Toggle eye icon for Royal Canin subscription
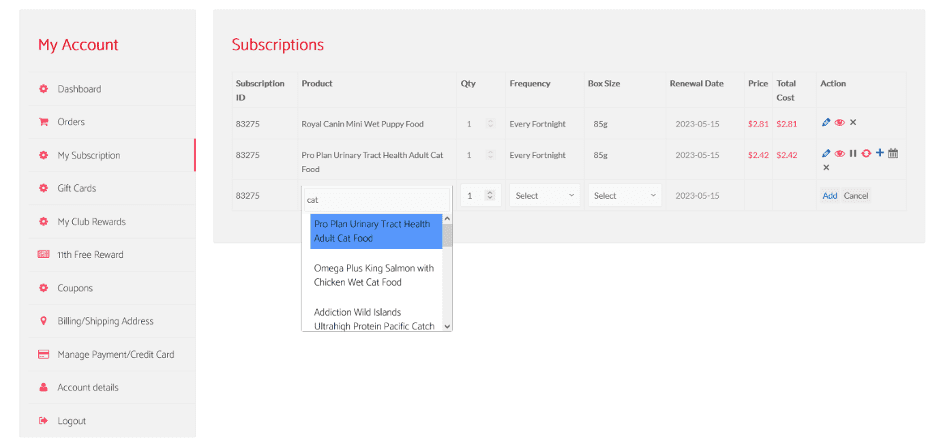The width and height of the screenshot is (941, 447). (x=840, y=123)
